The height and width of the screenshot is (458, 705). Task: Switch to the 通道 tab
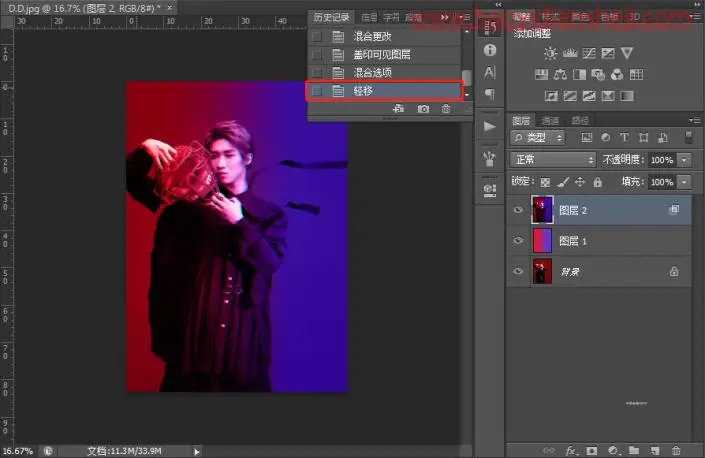[x=550, y=120]
